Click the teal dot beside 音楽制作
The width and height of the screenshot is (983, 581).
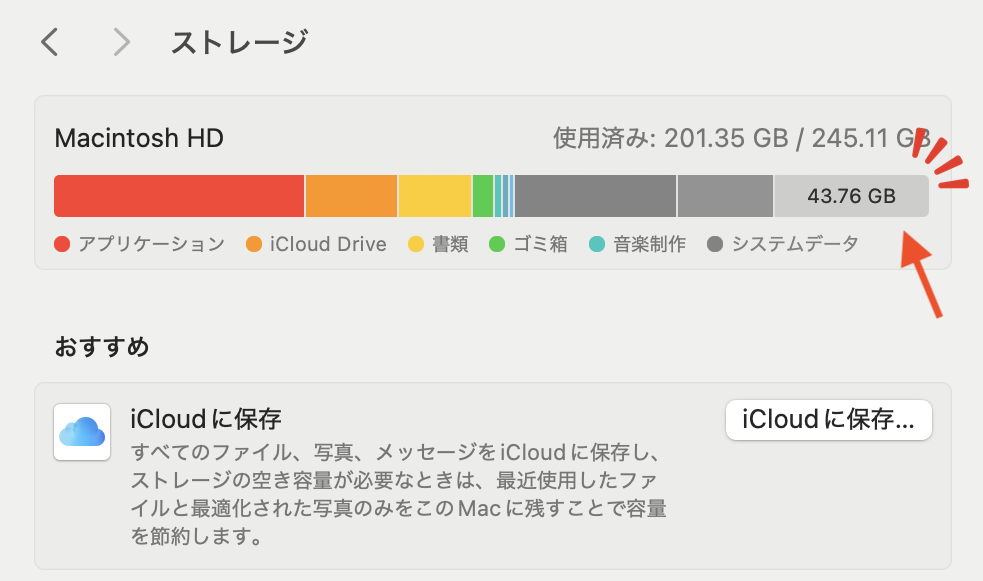[596, 244]
